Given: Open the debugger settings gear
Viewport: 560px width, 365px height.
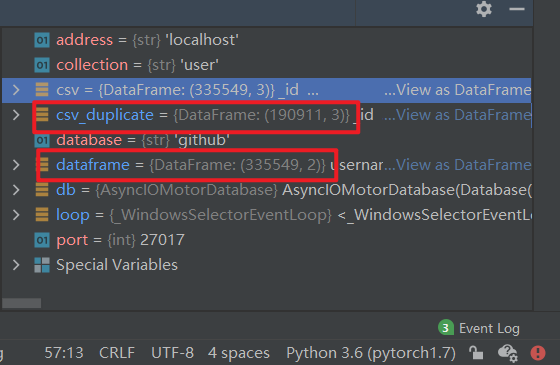Looking at the screenshot, I should [484, 9].
